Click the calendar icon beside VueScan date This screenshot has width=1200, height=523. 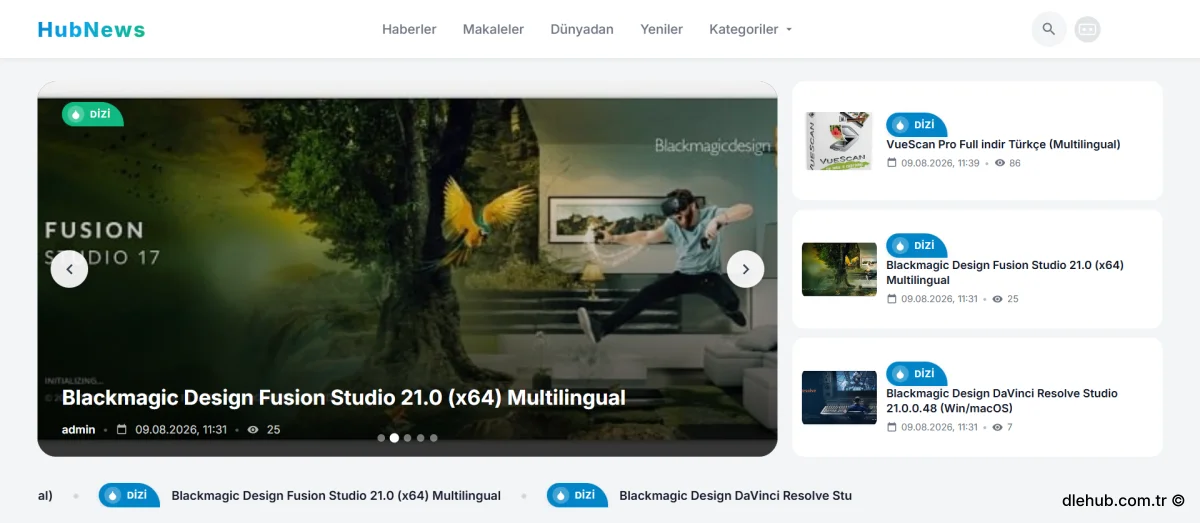pyautogui.click(x=892, y=163)
